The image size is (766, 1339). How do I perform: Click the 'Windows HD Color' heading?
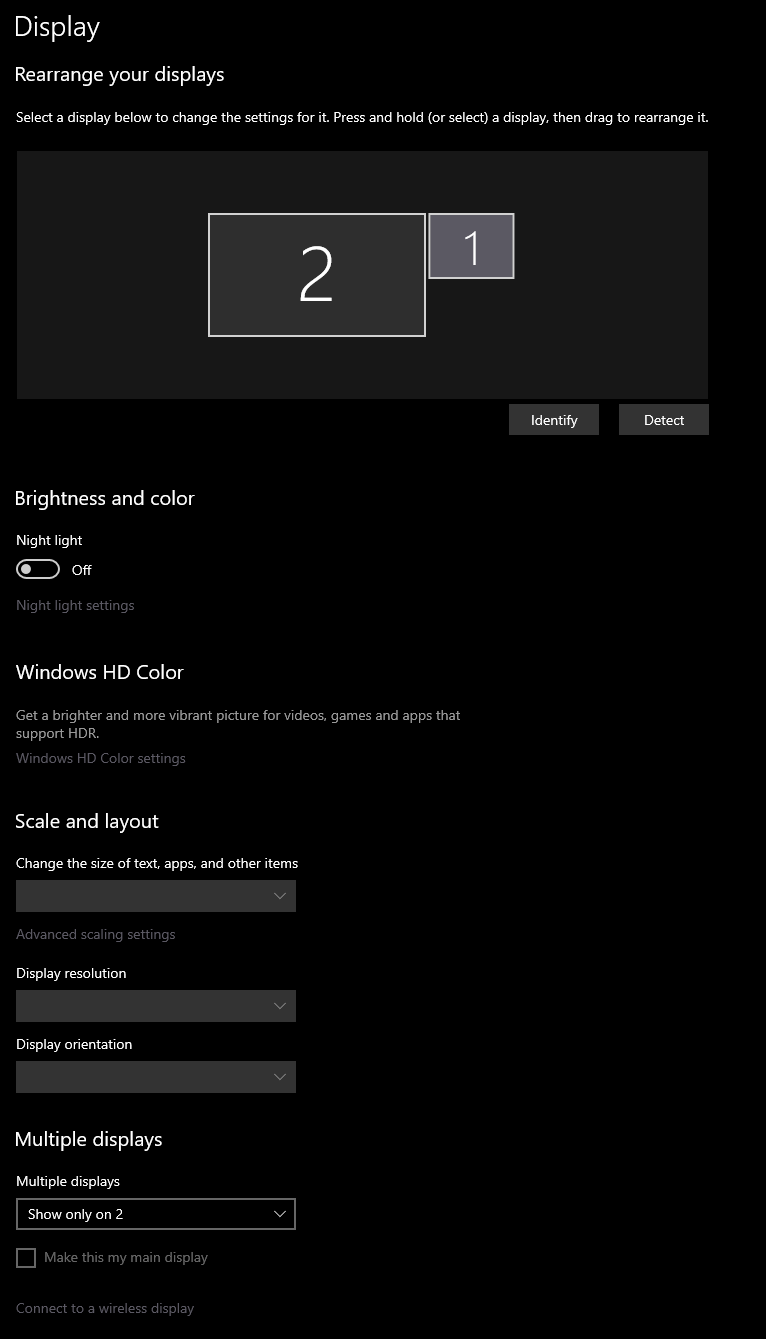[x=100, y=672]
